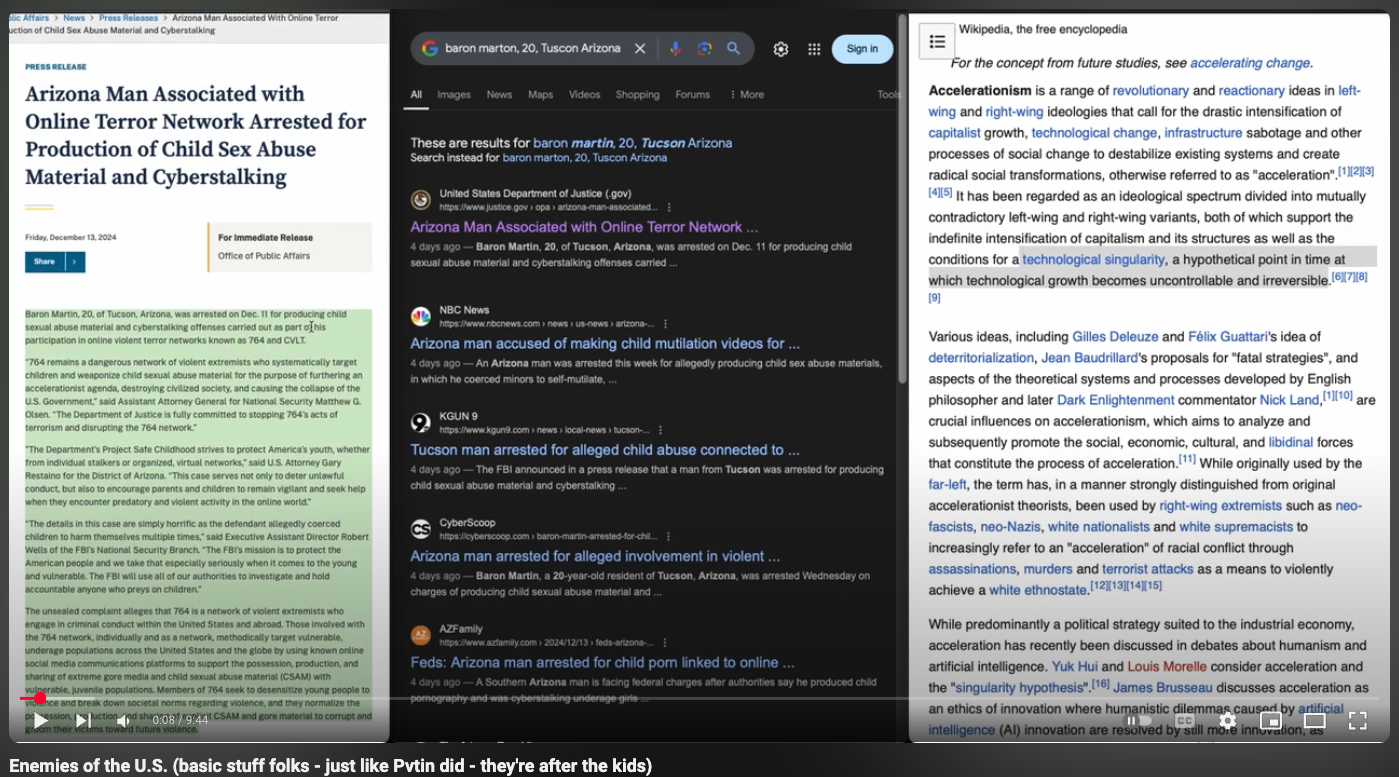Toggle the autoplay switch in player
This screenshot has width=1399, height=777.
(1140, 720)
